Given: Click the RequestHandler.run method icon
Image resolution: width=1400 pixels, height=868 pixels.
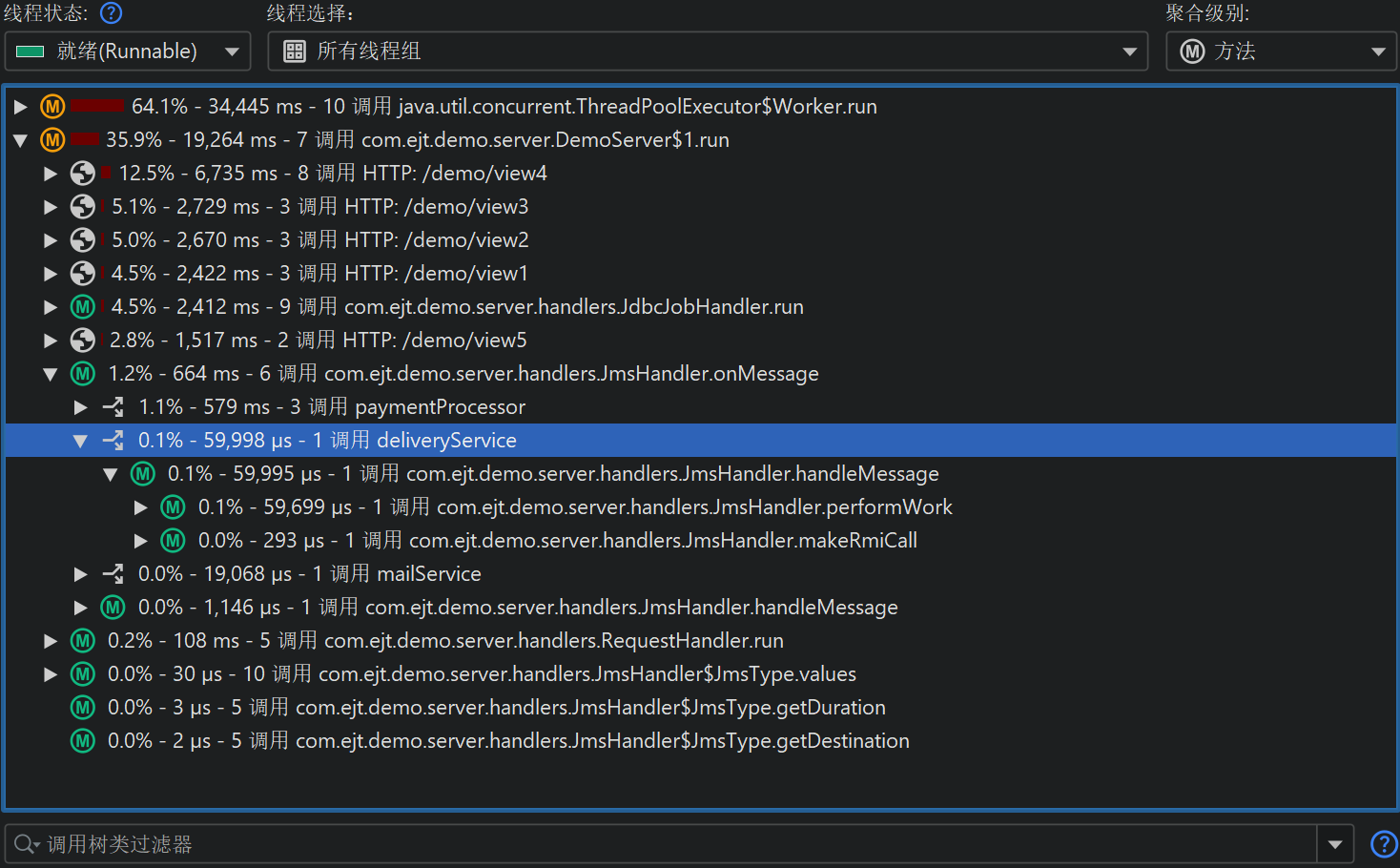Looking at the screenshot, I should click(83, 641).
